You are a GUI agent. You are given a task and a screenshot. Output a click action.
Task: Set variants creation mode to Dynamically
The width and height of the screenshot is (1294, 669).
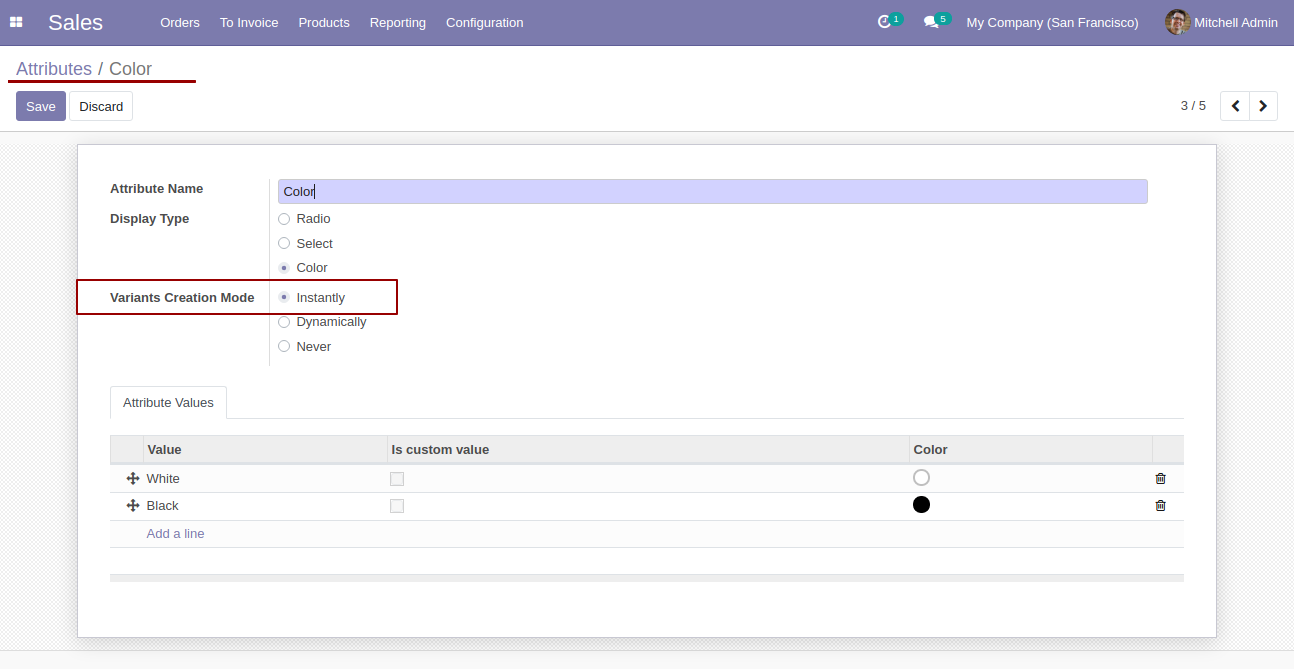284,322
